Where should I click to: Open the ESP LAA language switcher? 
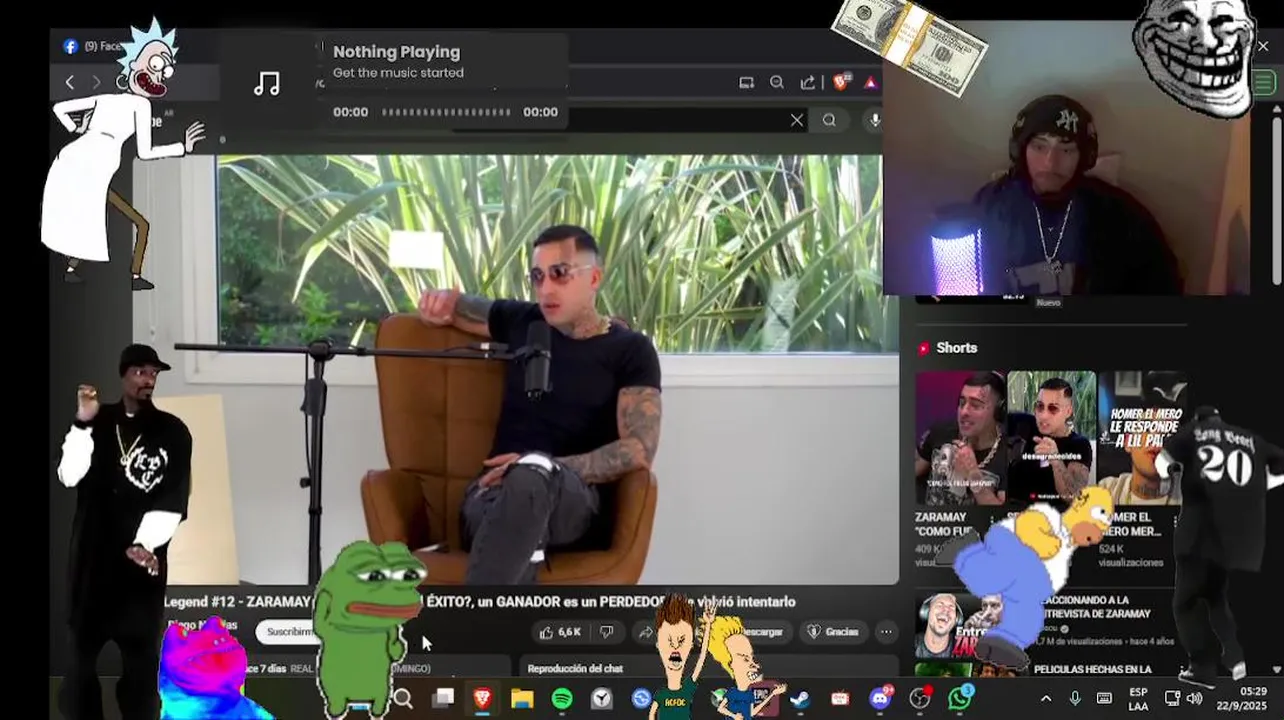tap(1138, 698)
